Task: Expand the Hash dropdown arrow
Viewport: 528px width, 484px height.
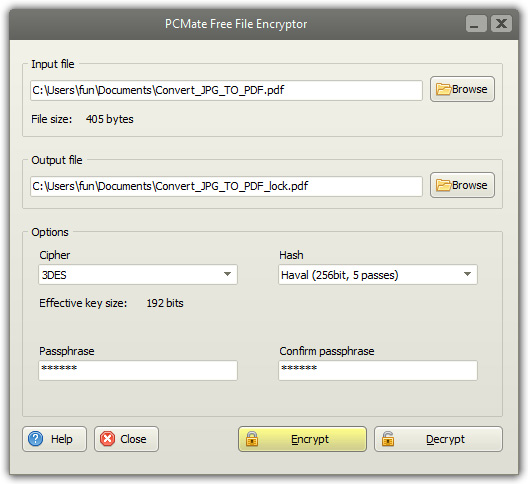Action: coord(467,274)
